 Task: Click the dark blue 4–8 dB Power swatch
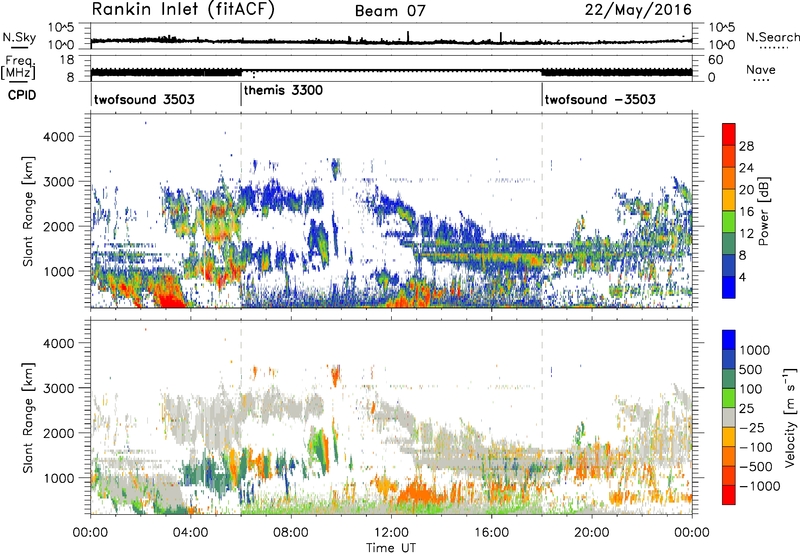coord(729,265)
